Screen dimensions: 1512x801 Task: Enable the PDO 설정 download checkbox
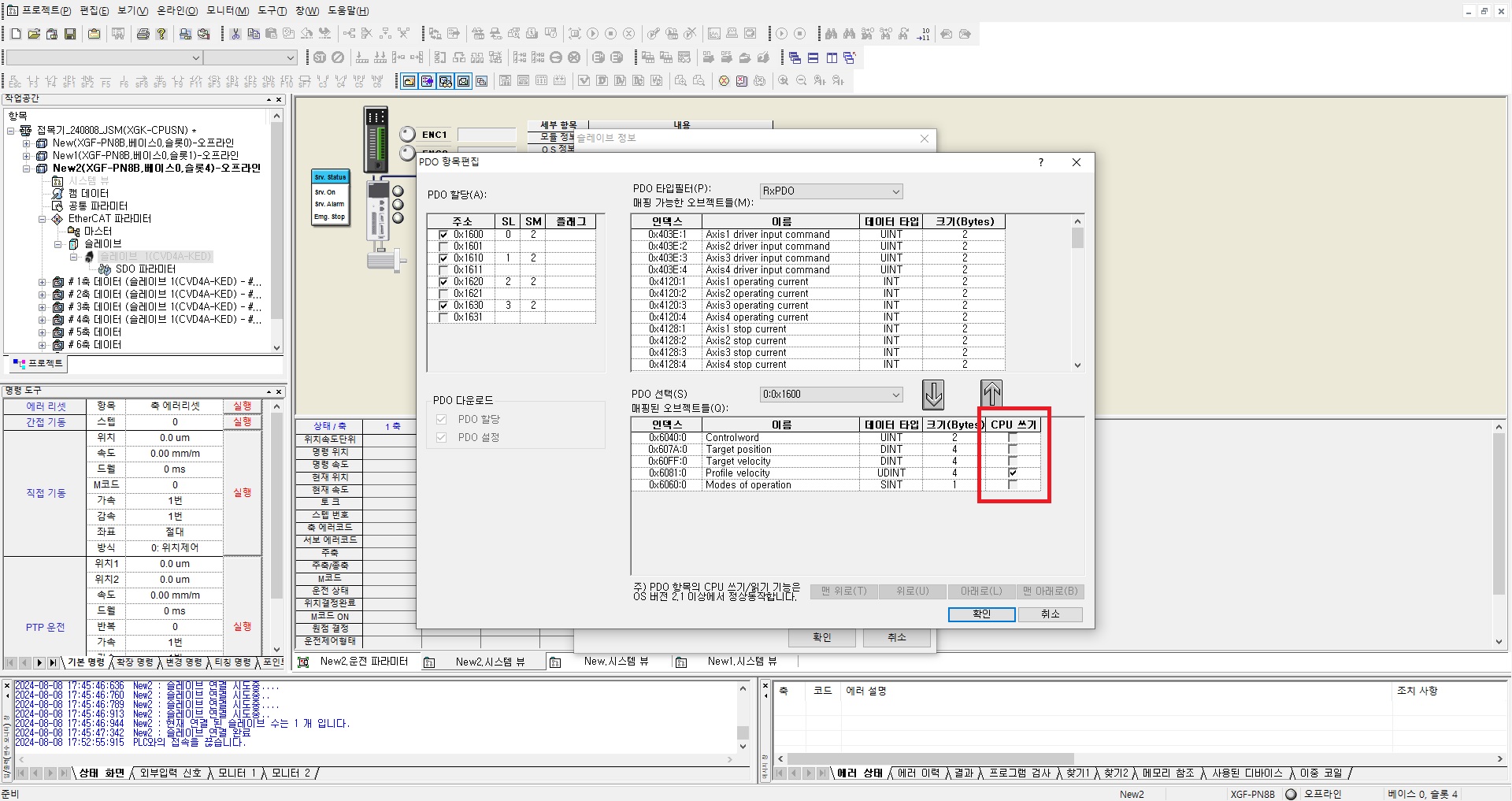pyautogui.click(x=442, y=437)
